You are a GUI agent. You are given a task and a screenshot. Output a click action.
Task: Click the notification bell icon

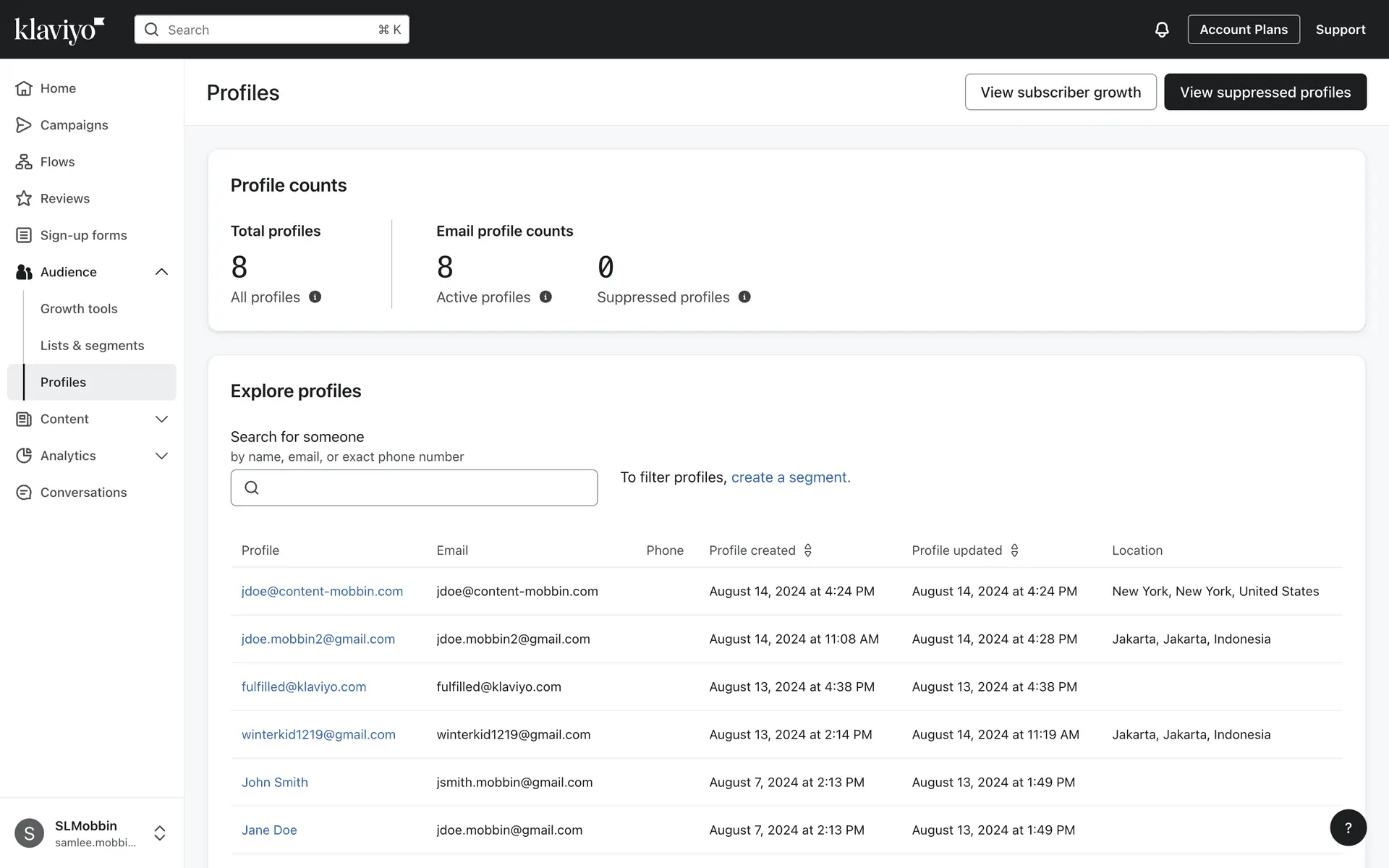[x=1161, y=30]
